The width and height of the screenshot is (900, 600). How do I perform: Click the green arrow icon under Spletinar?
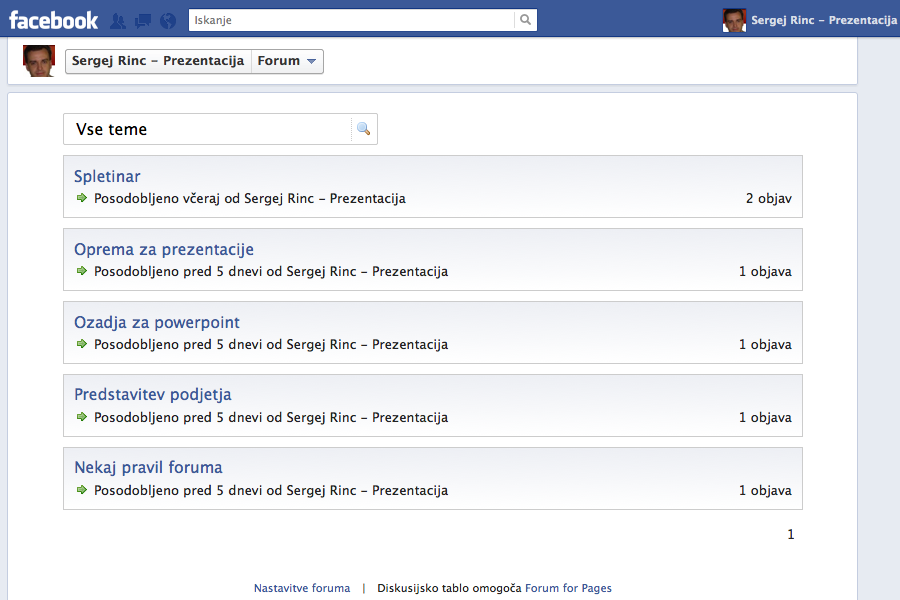tap(82, 199)
